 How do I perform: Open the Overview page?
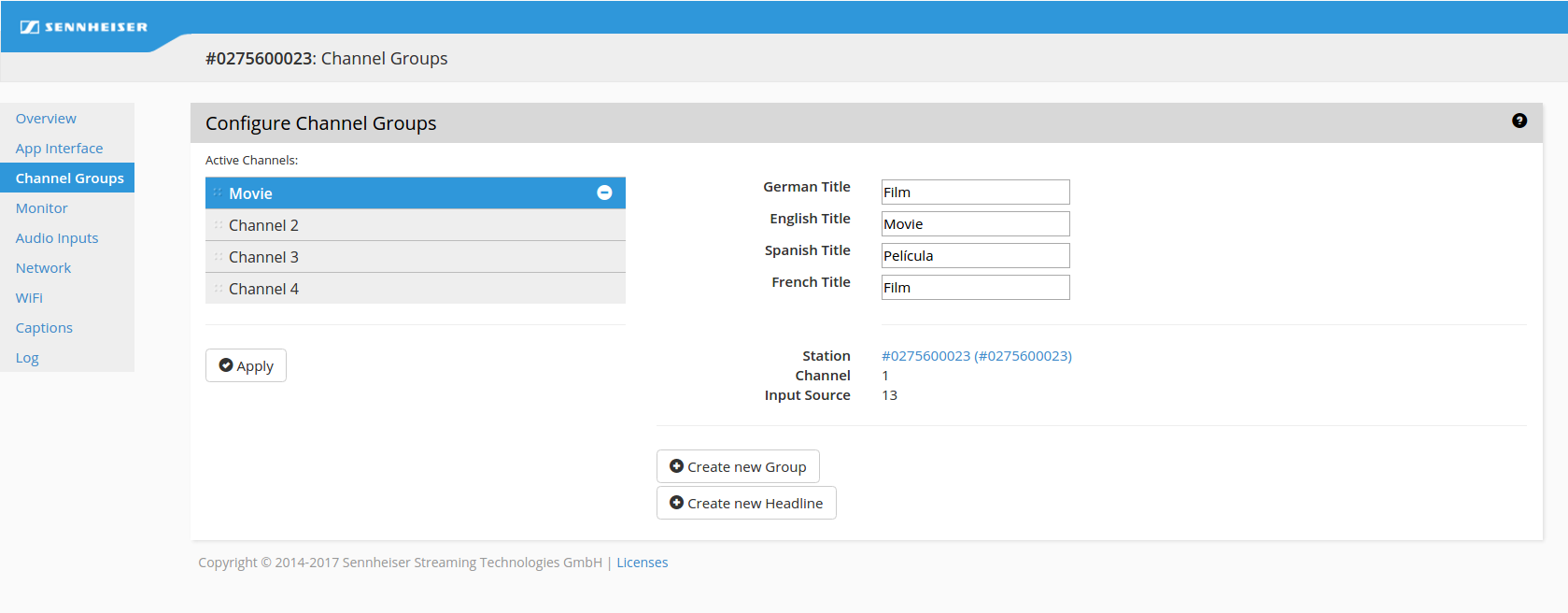click(46, 119)
